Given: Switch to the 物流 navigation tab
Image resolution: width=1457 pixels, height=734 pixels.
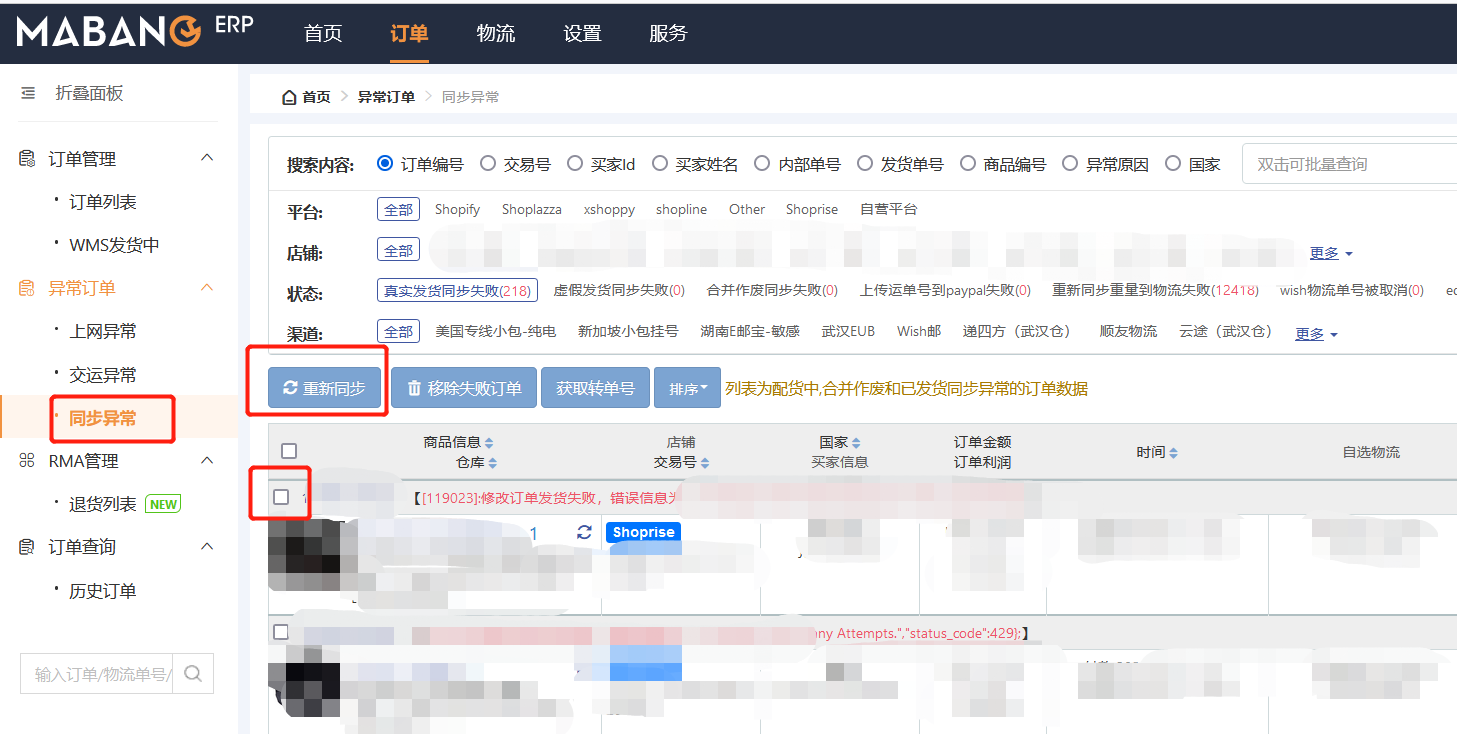Looking at the screenshot, I should pyautogui.click(x=496, y=33).
